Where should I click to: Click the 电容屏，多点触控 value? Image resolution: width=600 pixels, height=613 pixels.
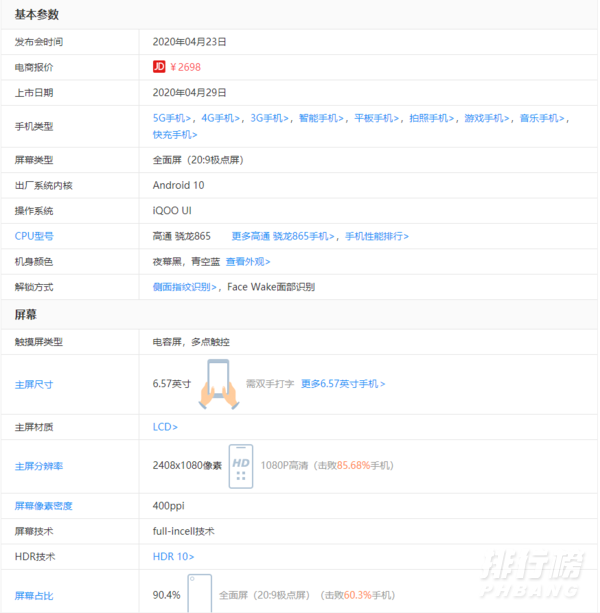pos(191,342)
